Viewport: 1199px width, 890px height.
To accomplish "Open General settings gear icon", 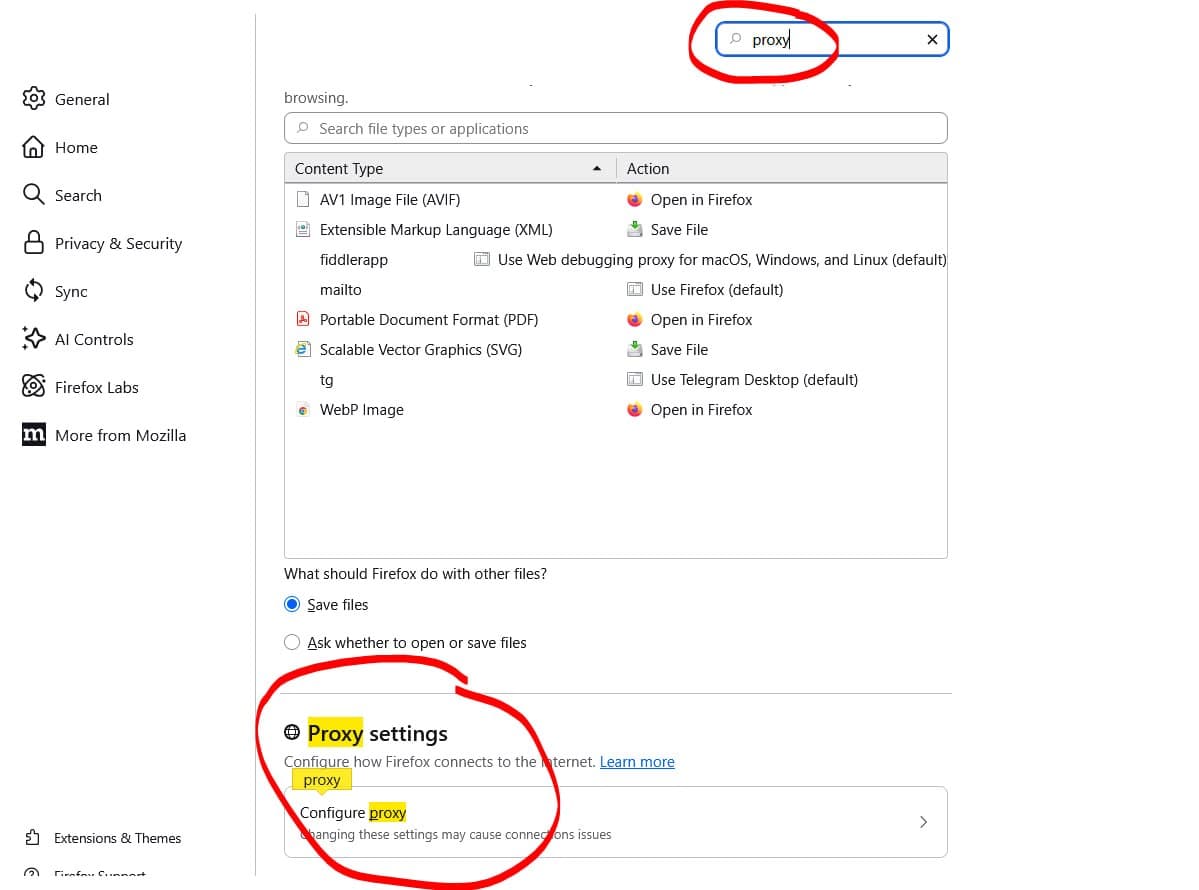I will coord(34,99).
